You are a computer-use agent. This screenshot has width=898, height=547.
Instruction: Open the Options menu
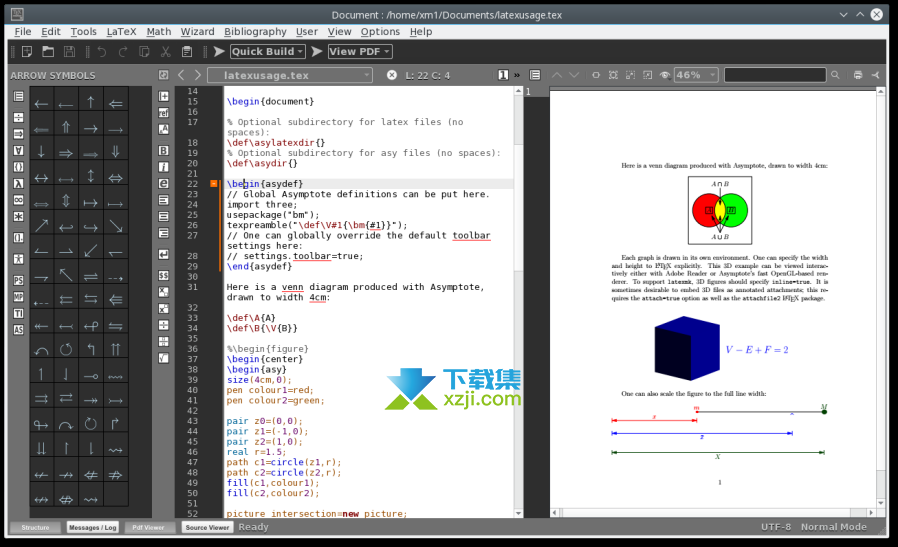tap(380, 32)
